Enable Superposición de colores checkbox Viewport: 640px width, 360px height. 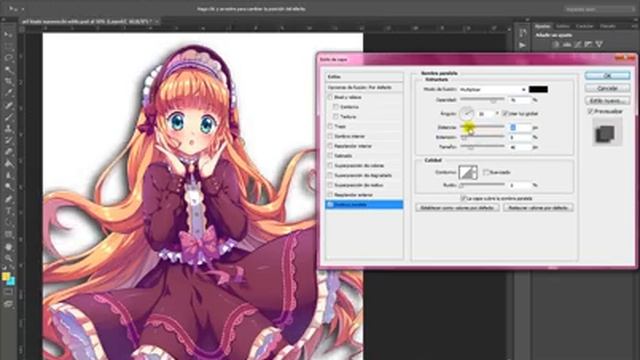(330, 166)
